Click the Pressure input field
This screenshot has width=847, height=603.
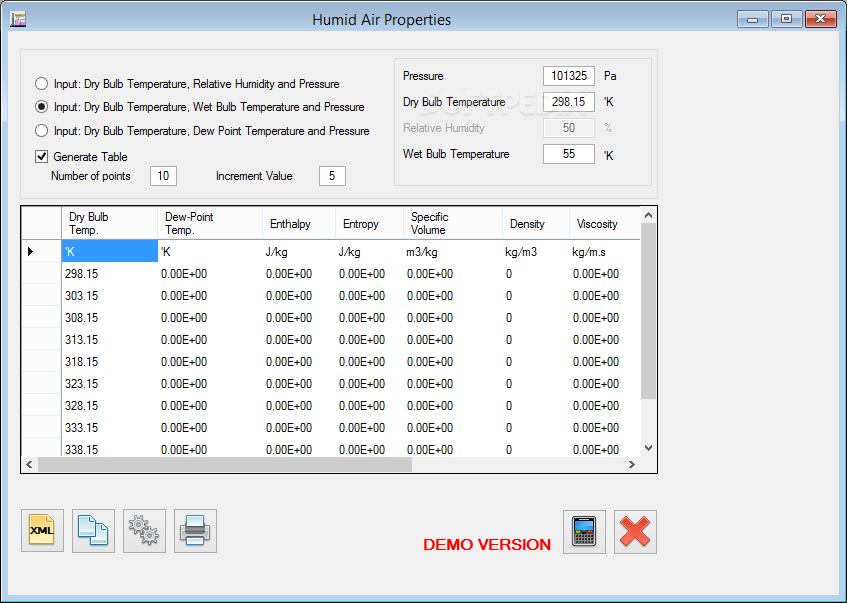569,76
